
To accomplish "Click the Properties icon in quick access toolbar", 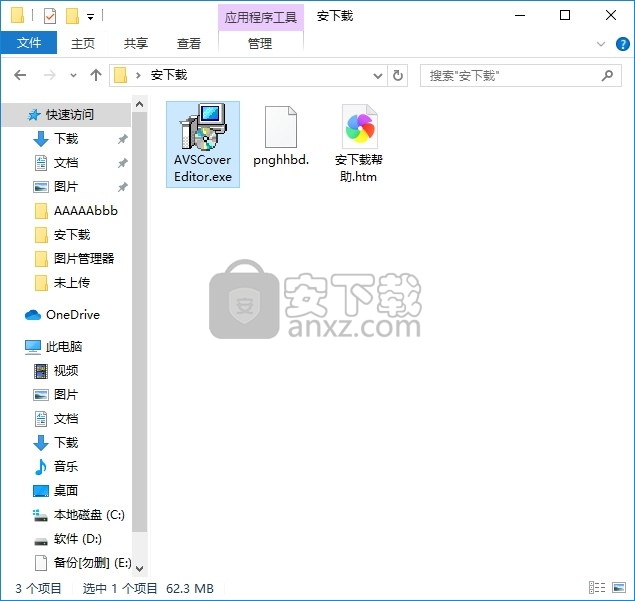I will point(49,16).
